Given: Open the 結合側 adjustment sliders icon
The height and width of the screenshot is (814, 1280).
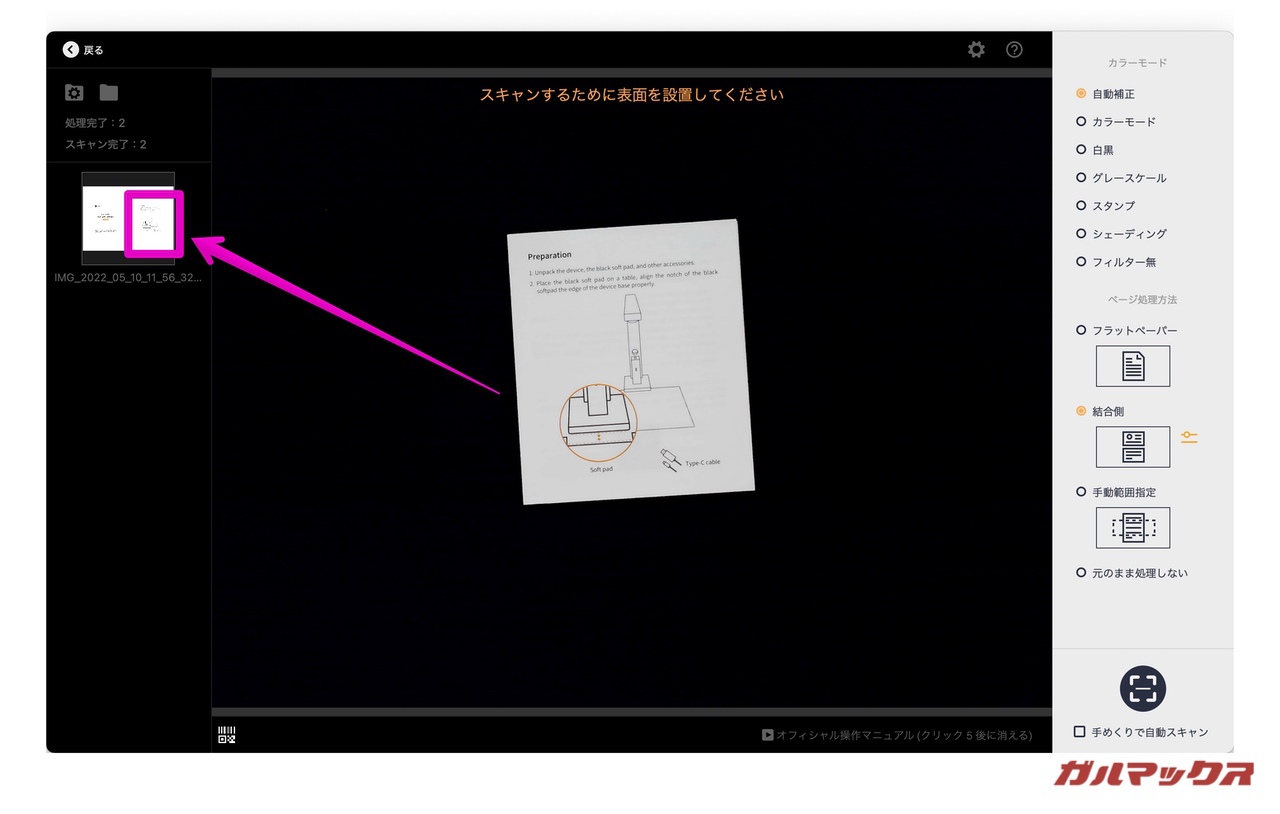Looking at the screenshot, I should click(x=1188, y=438).
